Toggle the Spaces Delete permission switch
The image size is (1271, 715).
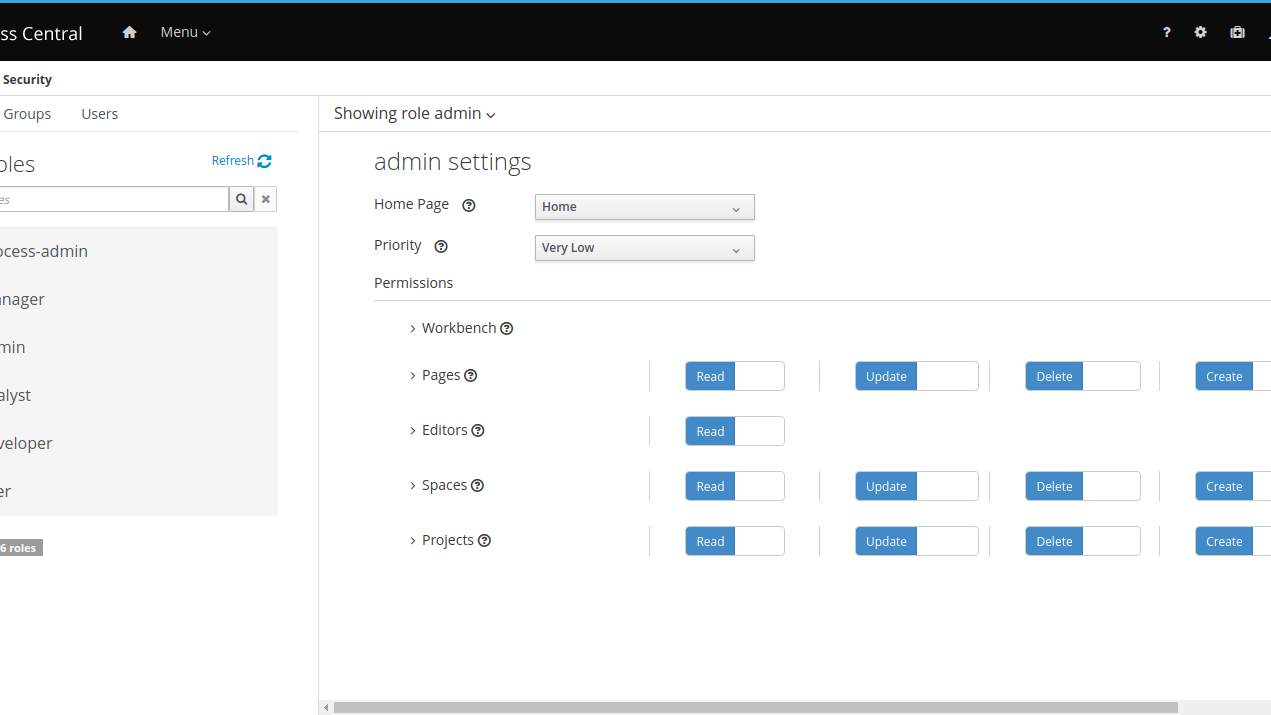(x=1082, y=486)
